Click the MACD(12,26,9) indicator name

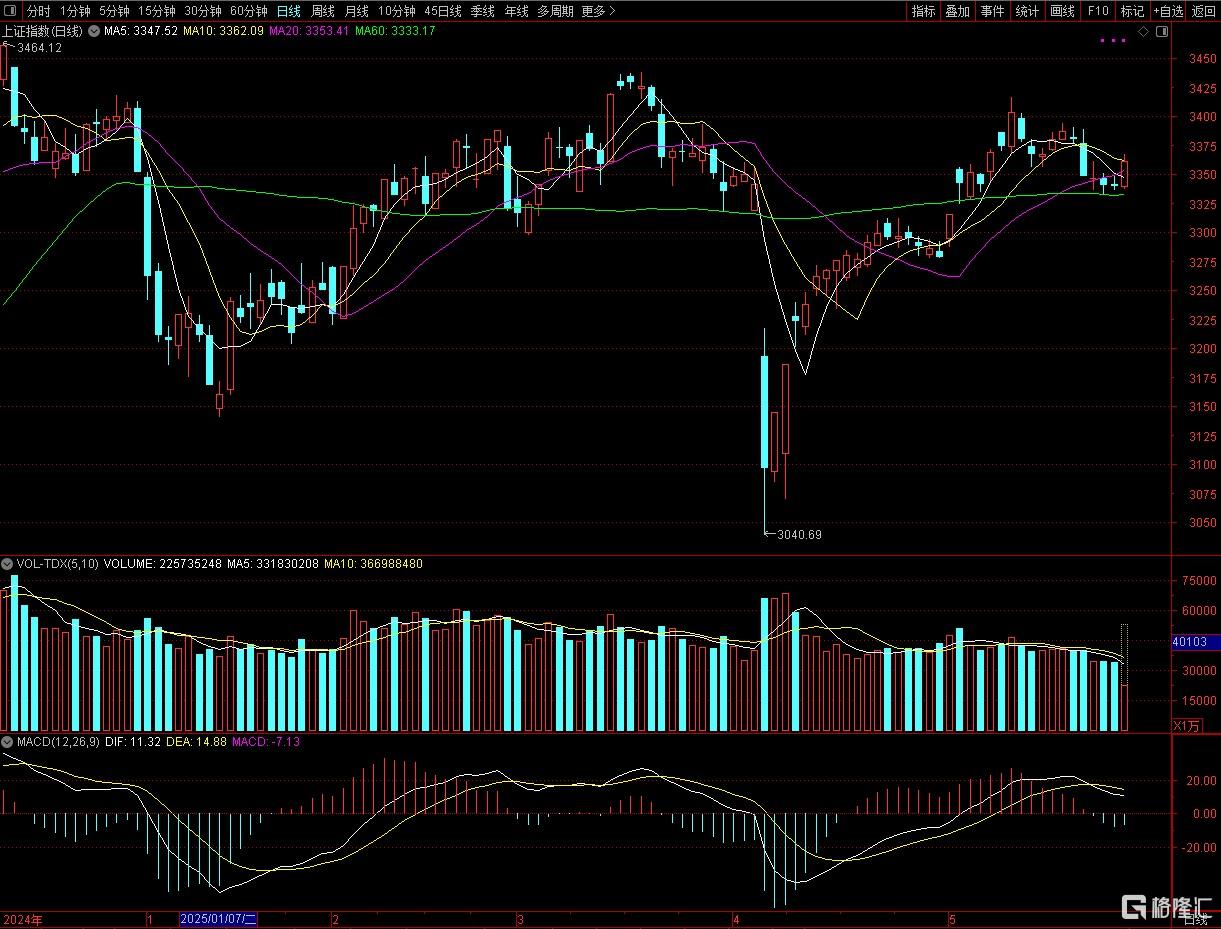tap(59, 742)
